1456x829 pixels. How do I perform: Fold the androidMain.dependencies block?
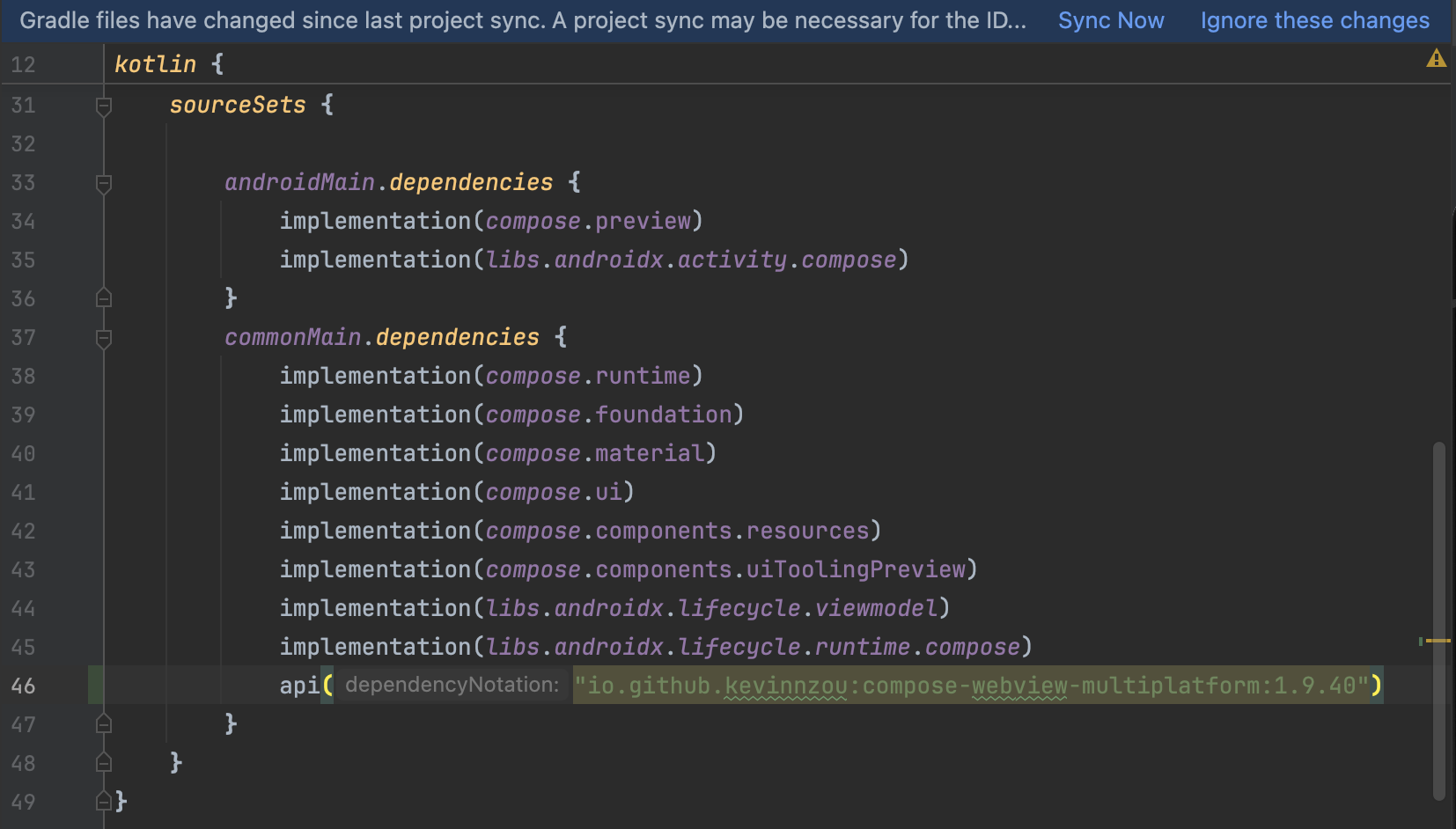[x=104, y=183]
